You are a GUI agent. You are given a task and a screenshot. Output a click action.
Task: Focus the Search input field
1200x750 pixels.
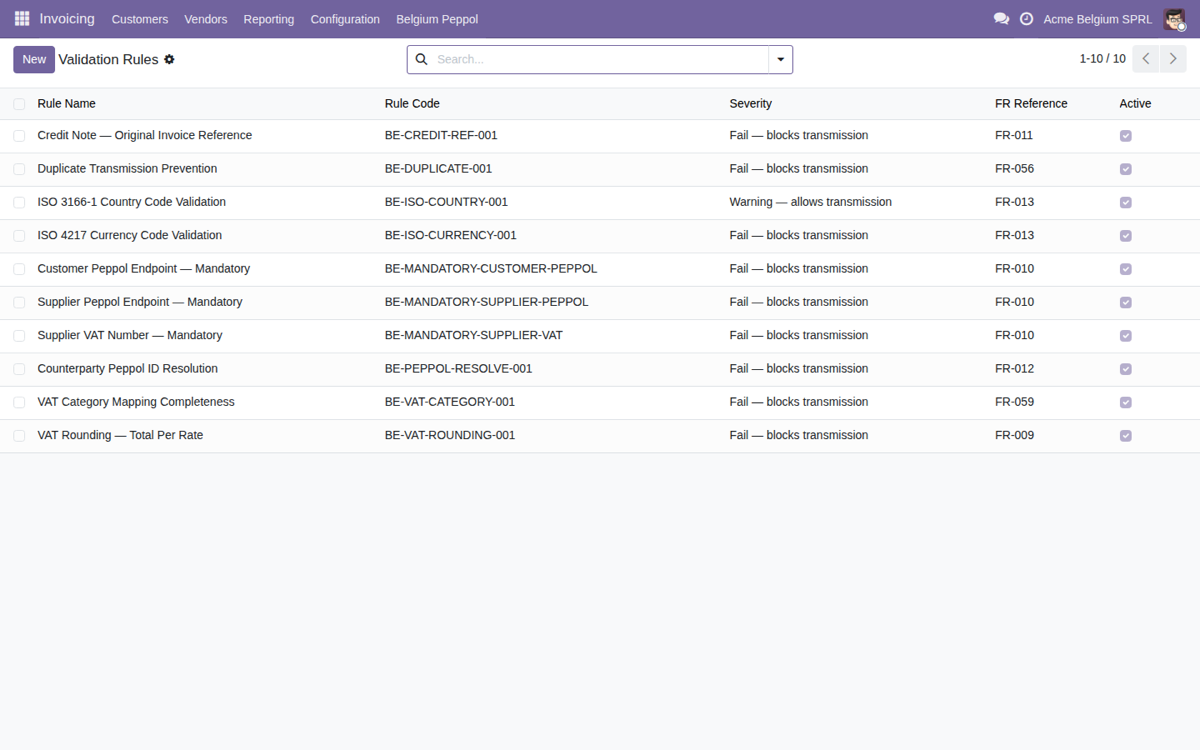(600, 60)
